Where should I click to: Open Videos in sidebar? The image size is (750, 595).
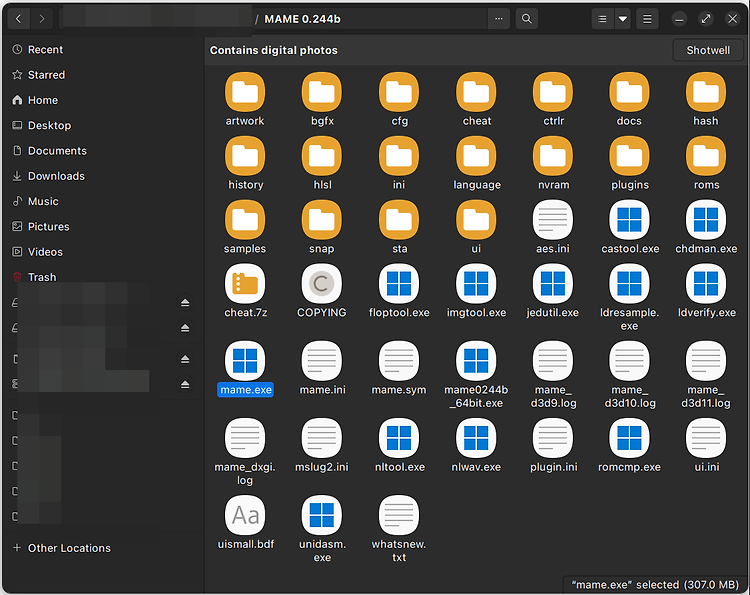tap(102, 252)
